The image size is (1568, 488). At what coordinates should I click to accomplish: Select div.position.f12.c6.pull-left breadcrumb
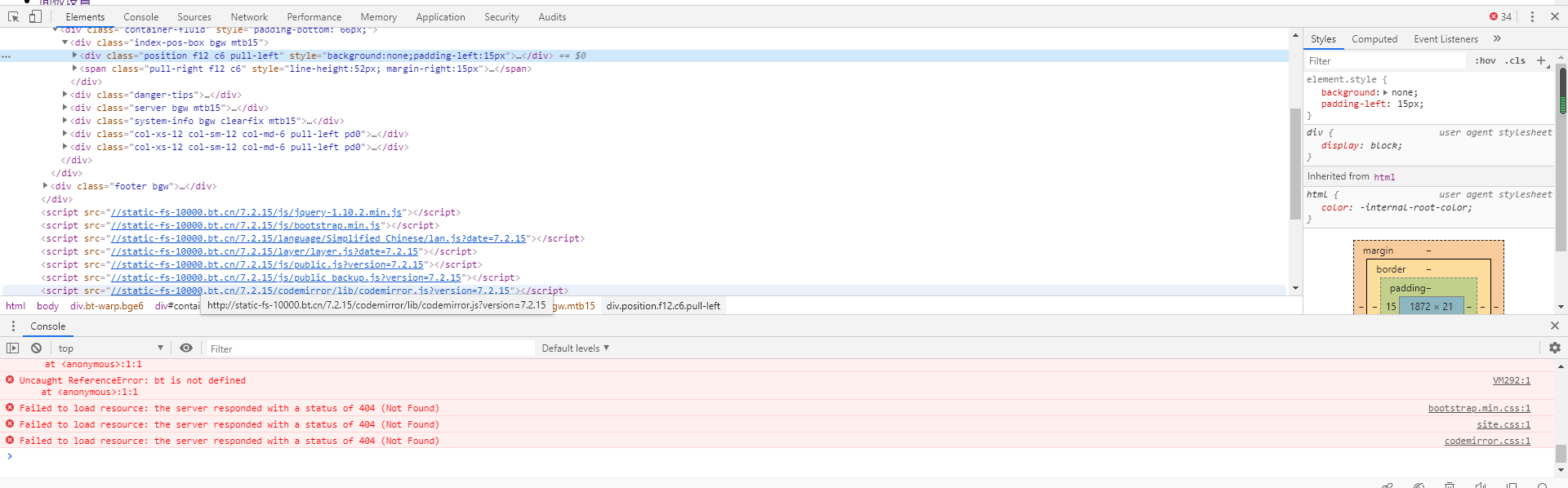(x=663, y=306)
